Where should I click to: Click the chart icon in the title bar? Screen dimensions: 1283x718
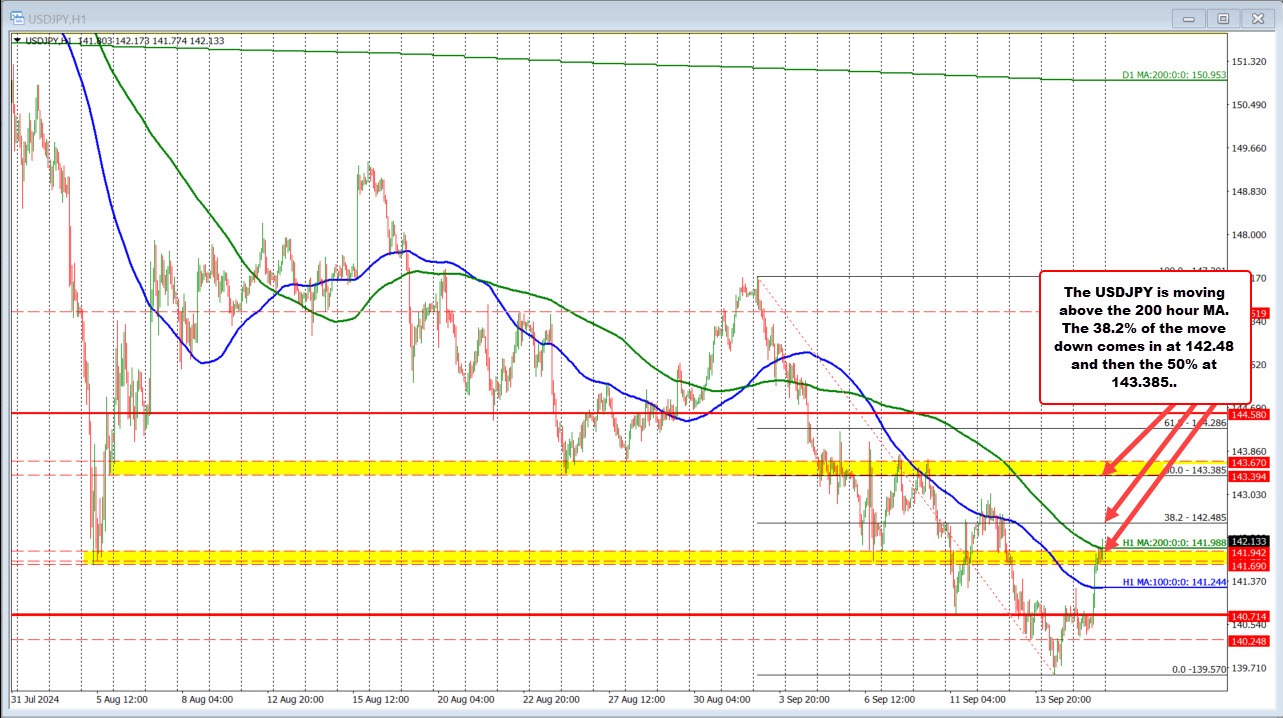pyautogui.click(x=16, y=17)
